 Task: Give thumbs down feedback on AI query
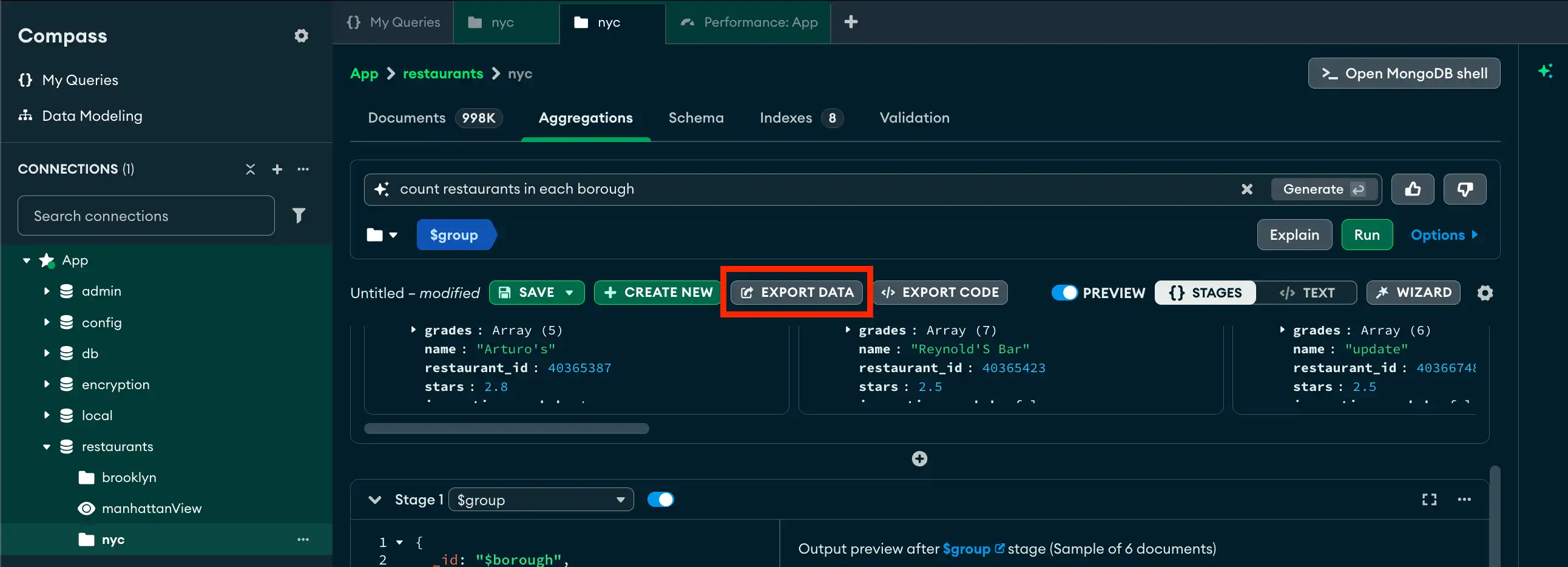(x=1464, y=189)
